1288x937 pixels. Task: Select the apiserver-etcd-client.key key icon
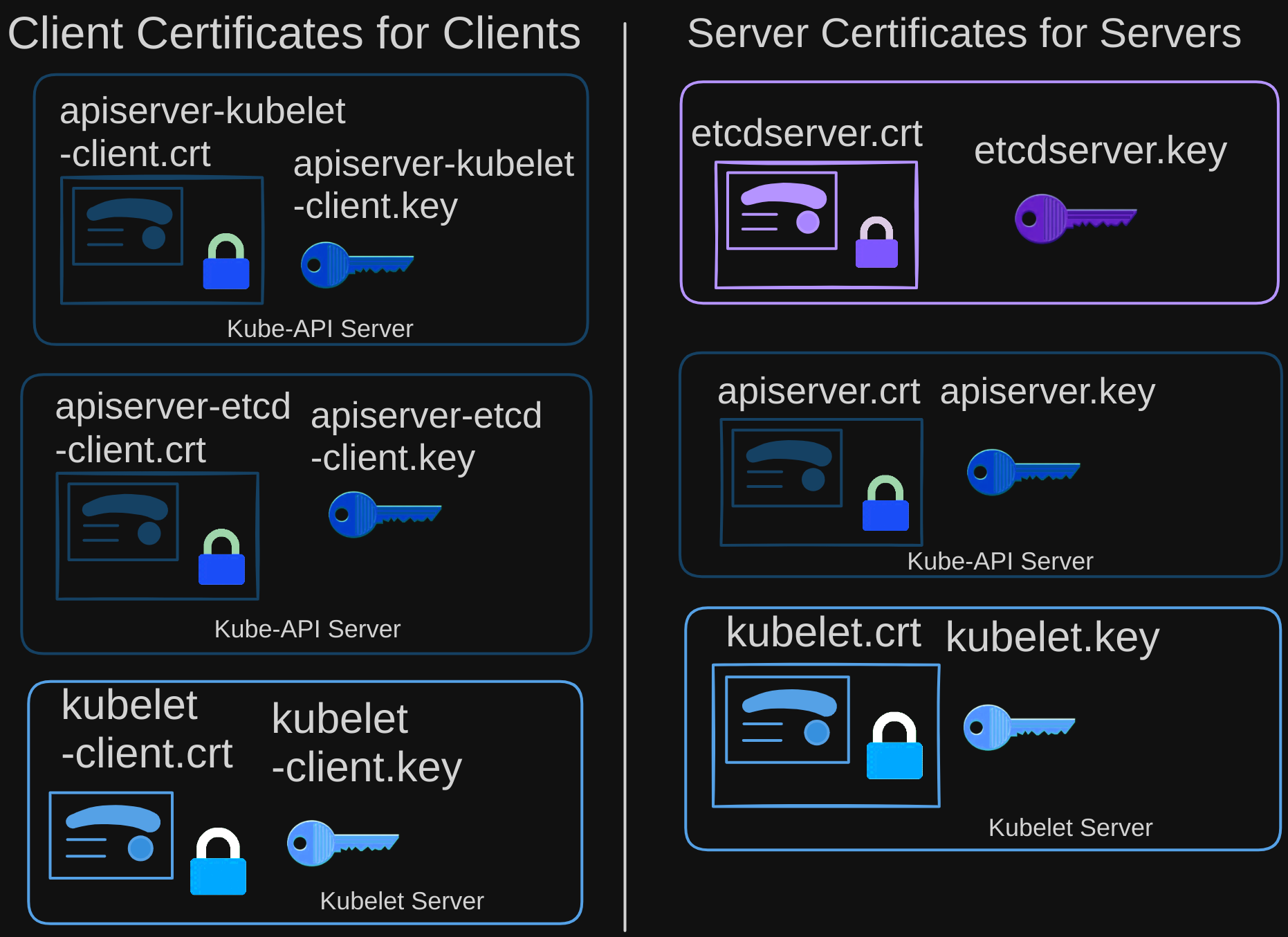(x=385, y=514)
